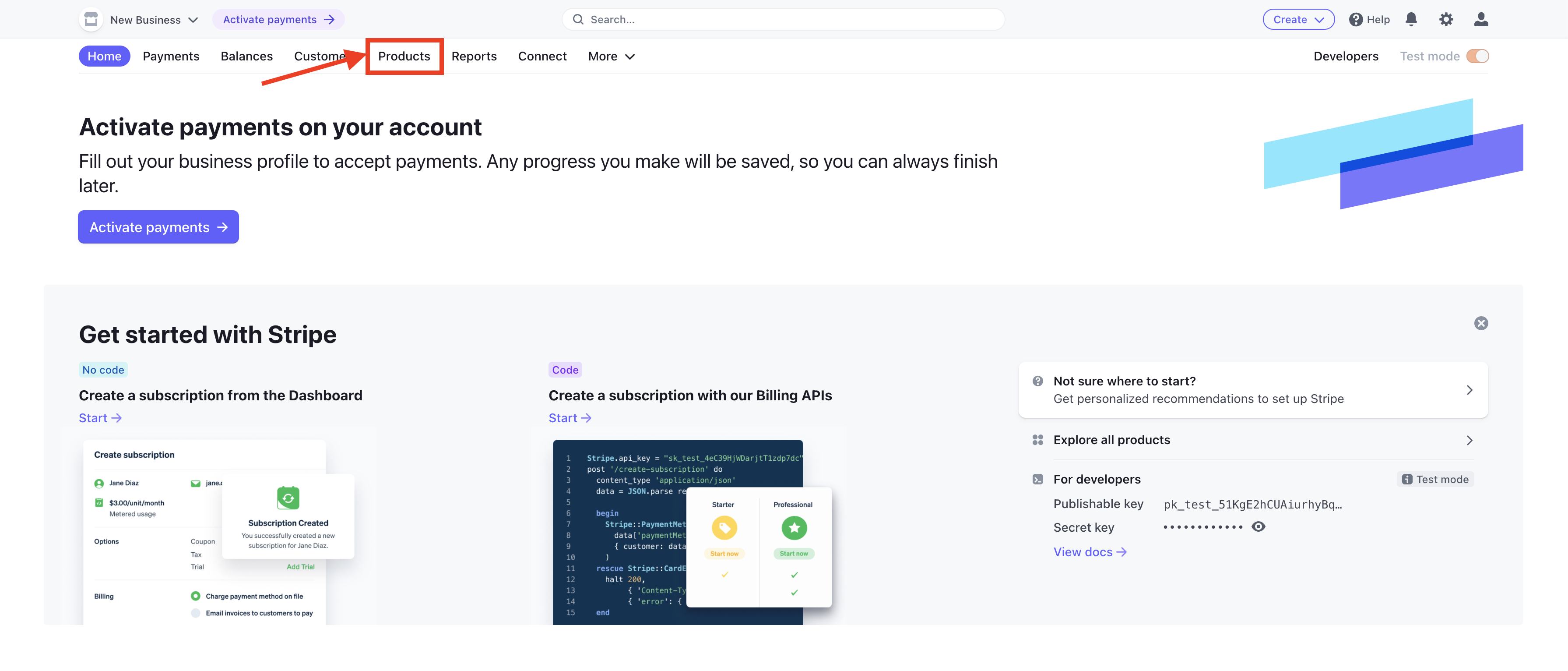Screen dimensions: 1568x671
Task: Open billing documentation via View docs
Action: [x=1089, y=552]
